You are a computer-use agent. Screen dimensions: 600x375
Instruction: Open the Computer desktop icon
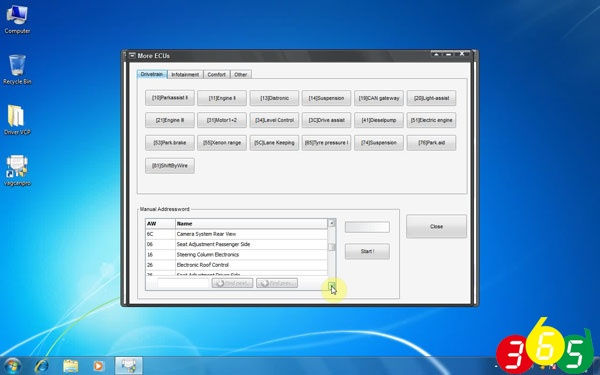[17, 19]
